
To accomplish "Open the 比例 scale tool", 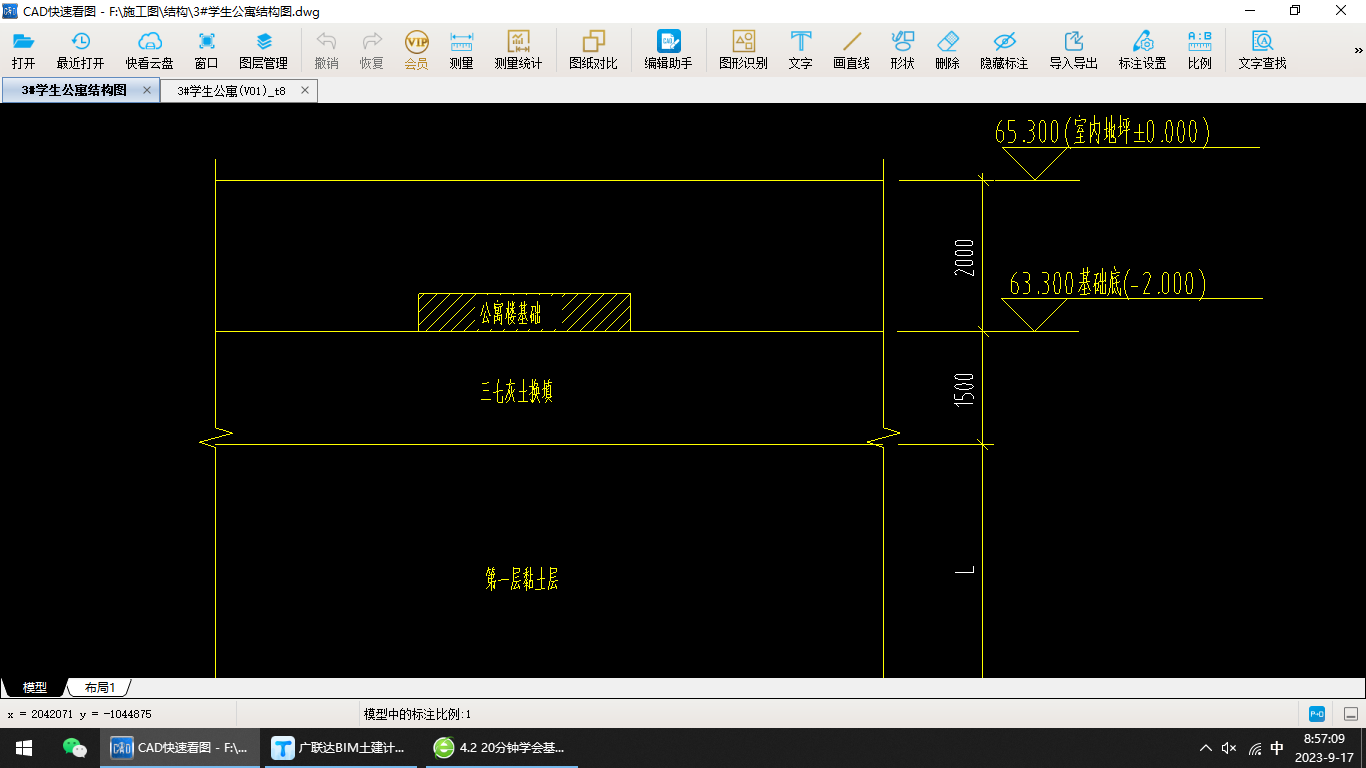I will [x=1199, y=51].
